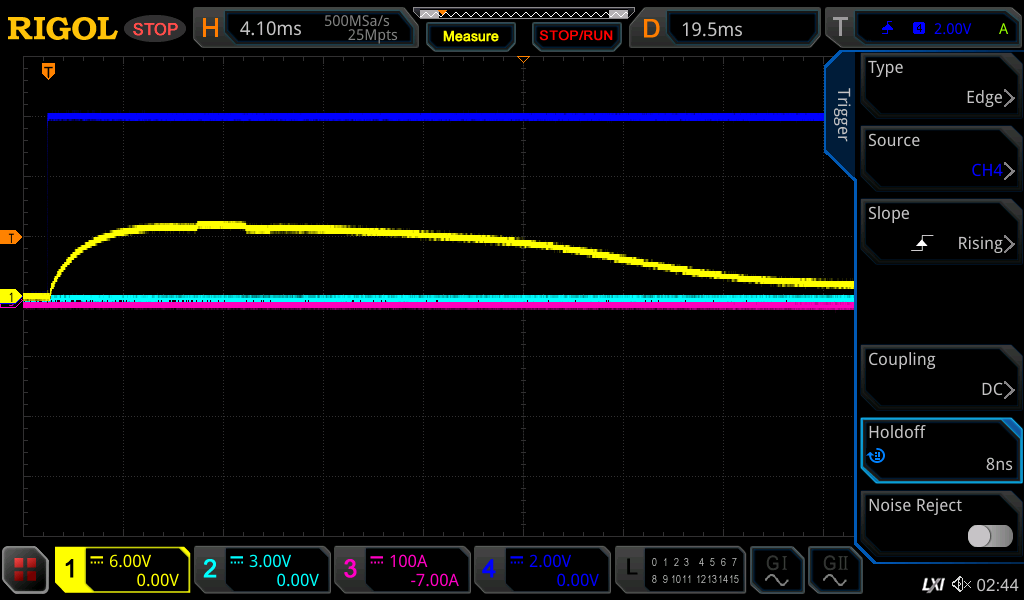The width and height of the screenshot is (1024, 600).
Task: Toggle channel 1 yellow 6.00V display
Action: (x=122, y=570)
